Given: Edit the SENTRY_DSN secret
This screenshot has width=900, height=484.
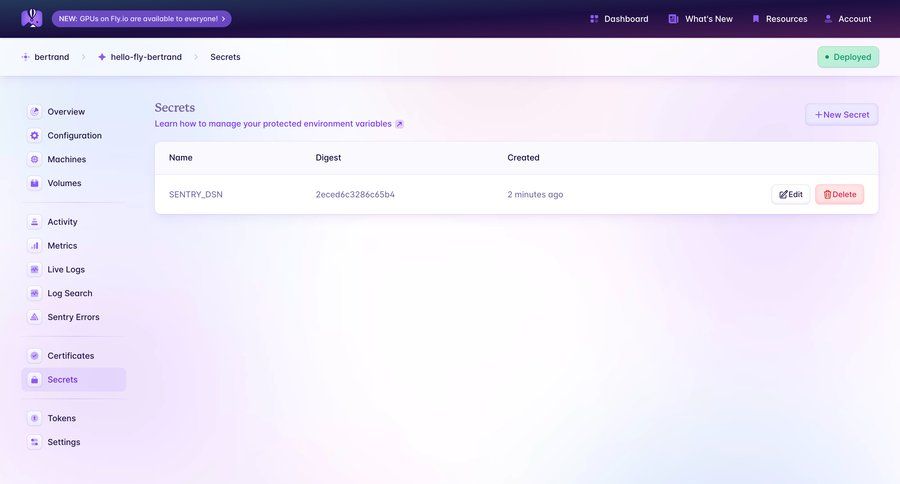Looking at the screenshot, I should (790, 194).
